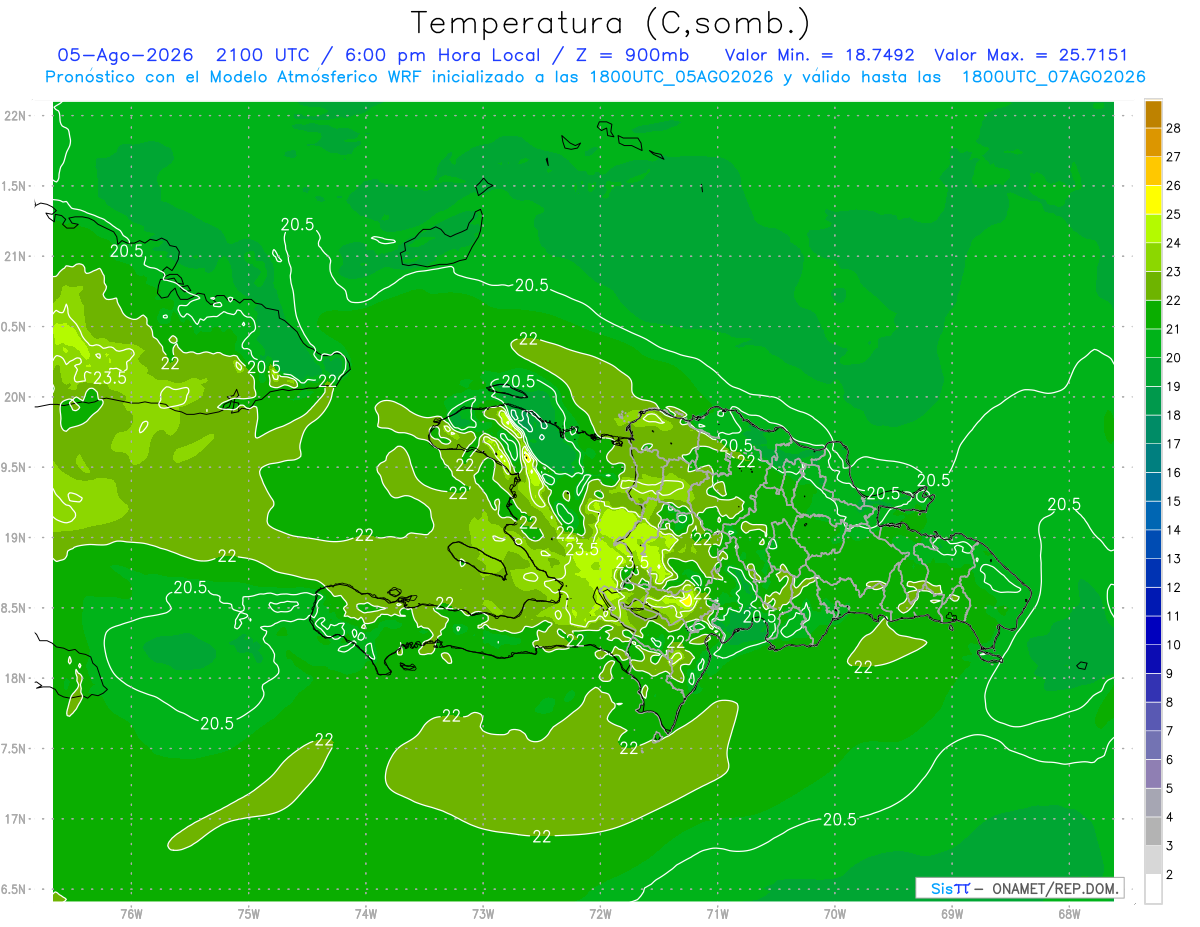Viewport: 1200px width, 927px height.
Task: Pick the lime swatch between 24 and 25
Action: [x=1153, y=228]
